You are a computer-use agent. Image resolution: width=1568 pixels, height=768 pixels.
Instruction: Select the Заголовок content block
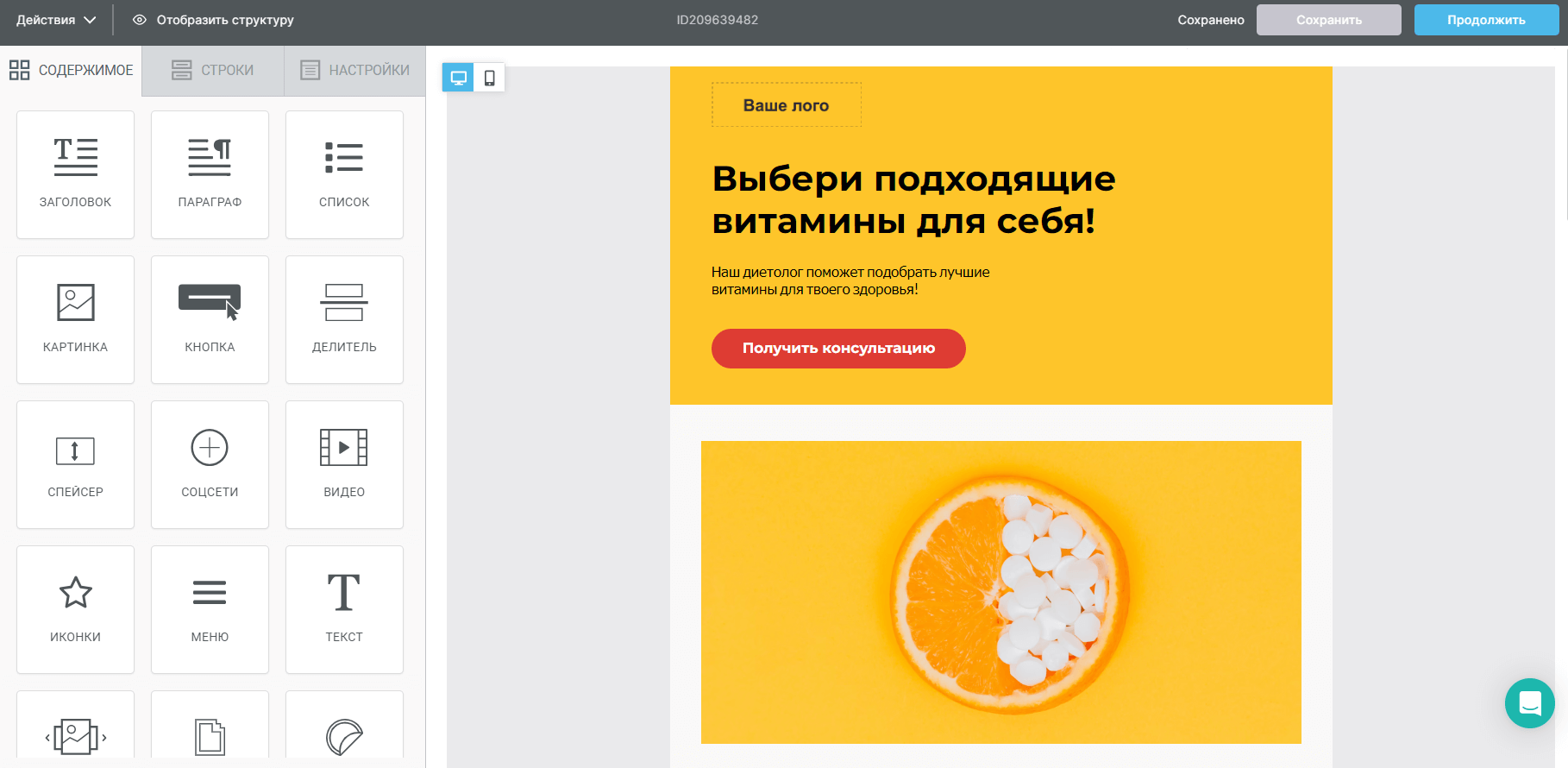[75, 174]
